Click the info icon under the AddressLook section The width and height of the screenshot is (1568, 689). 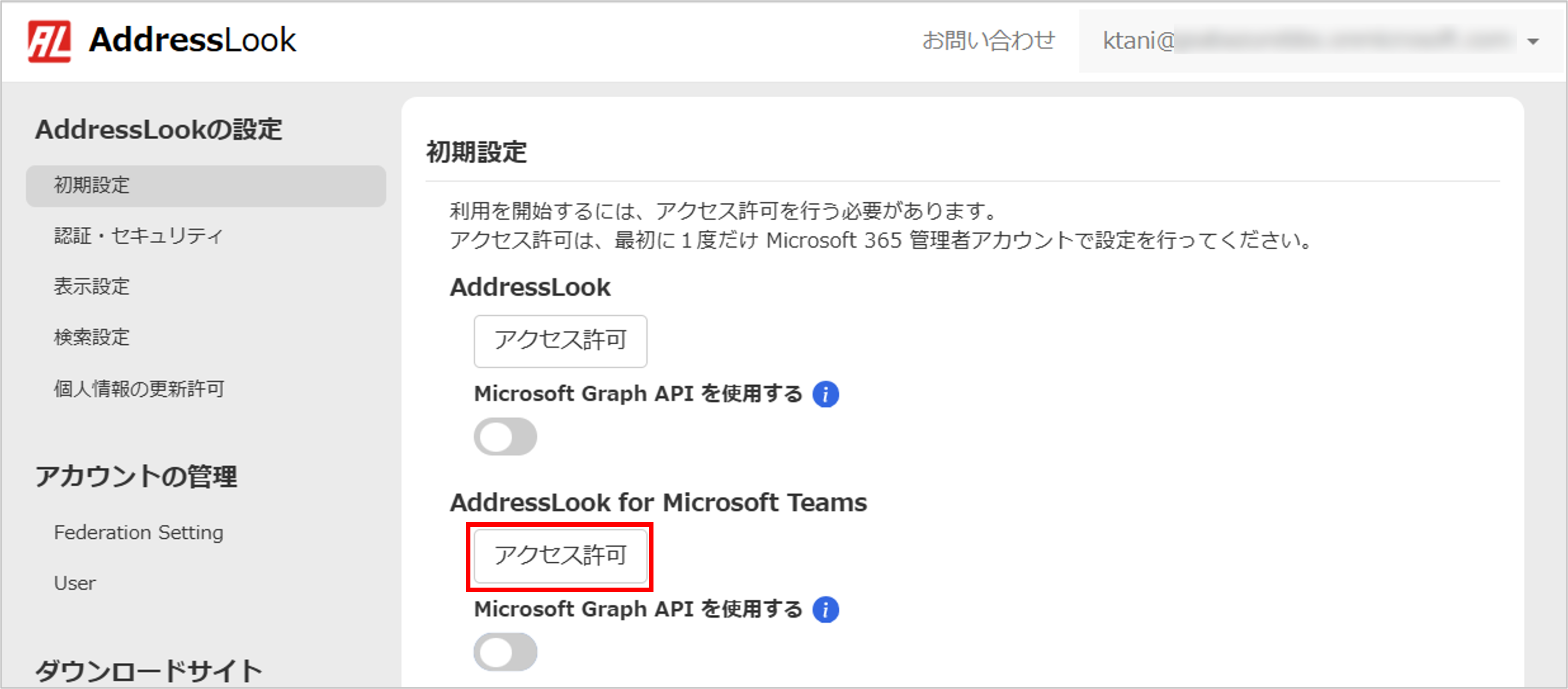coord(826,394)
